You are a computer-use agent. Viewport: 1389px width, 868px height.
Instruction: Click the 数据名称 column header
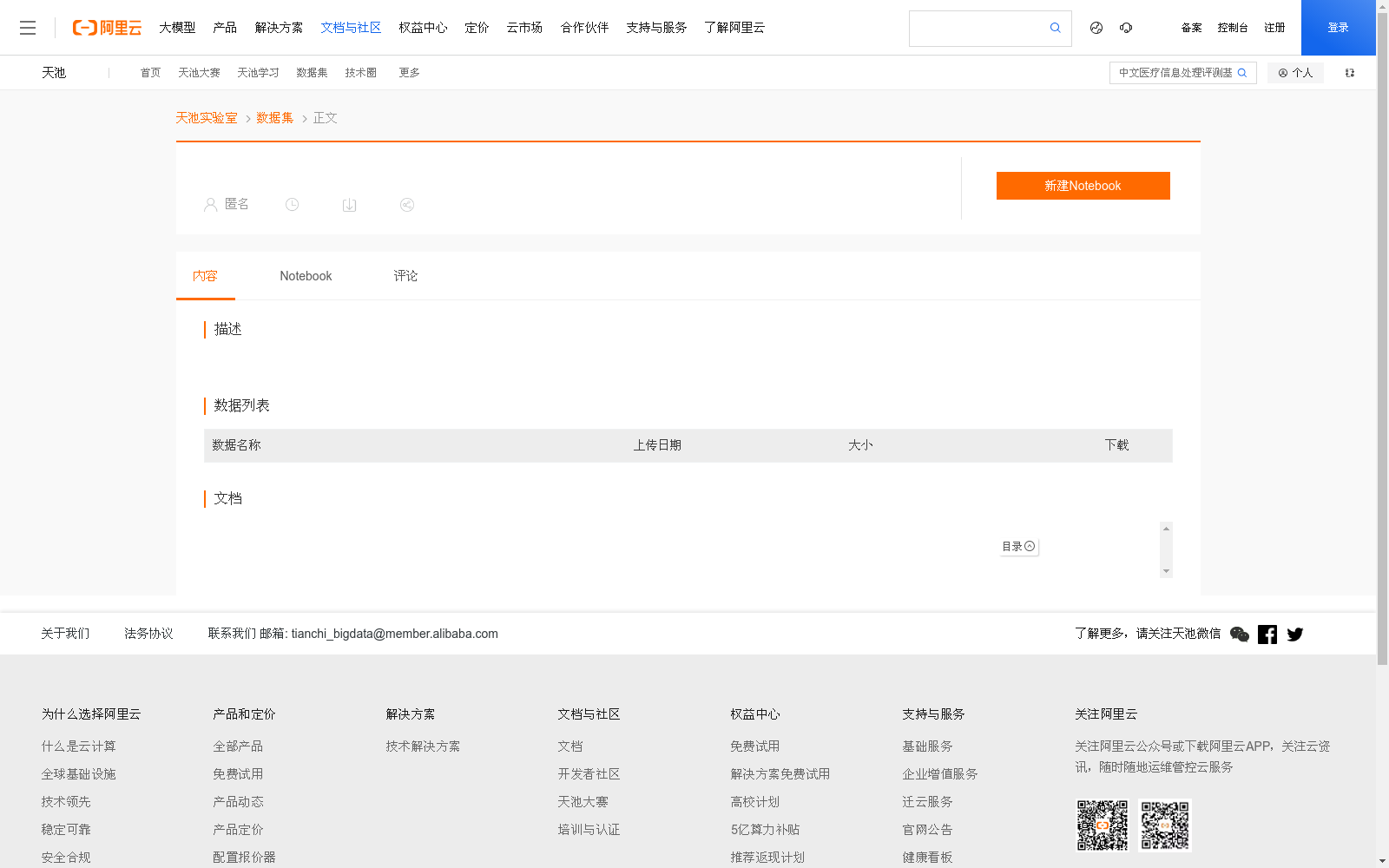click(x=236, y=445)
